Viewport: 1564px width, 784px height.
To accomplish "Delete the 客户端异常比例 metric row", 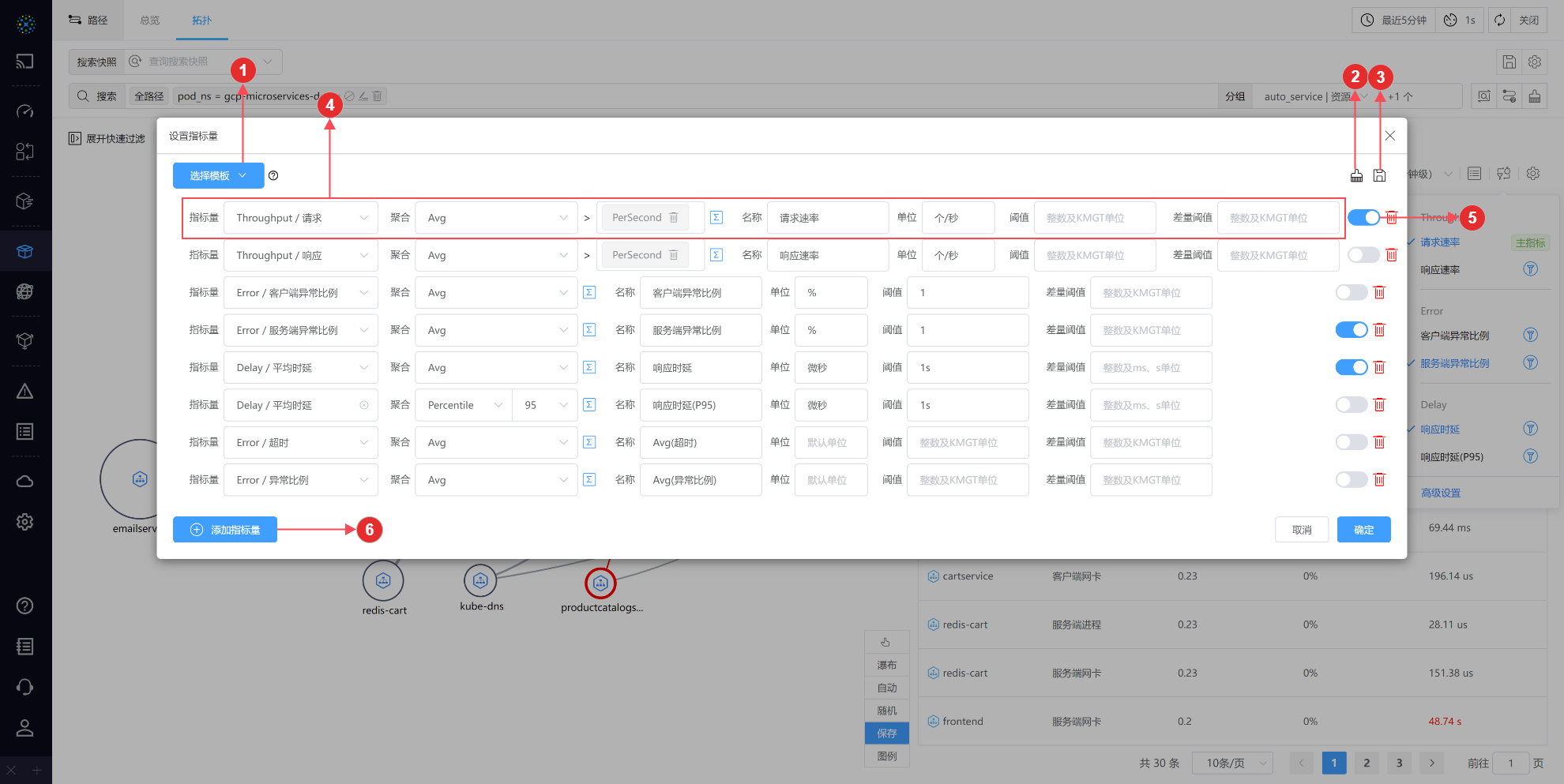I will (x=1379, y=293).
